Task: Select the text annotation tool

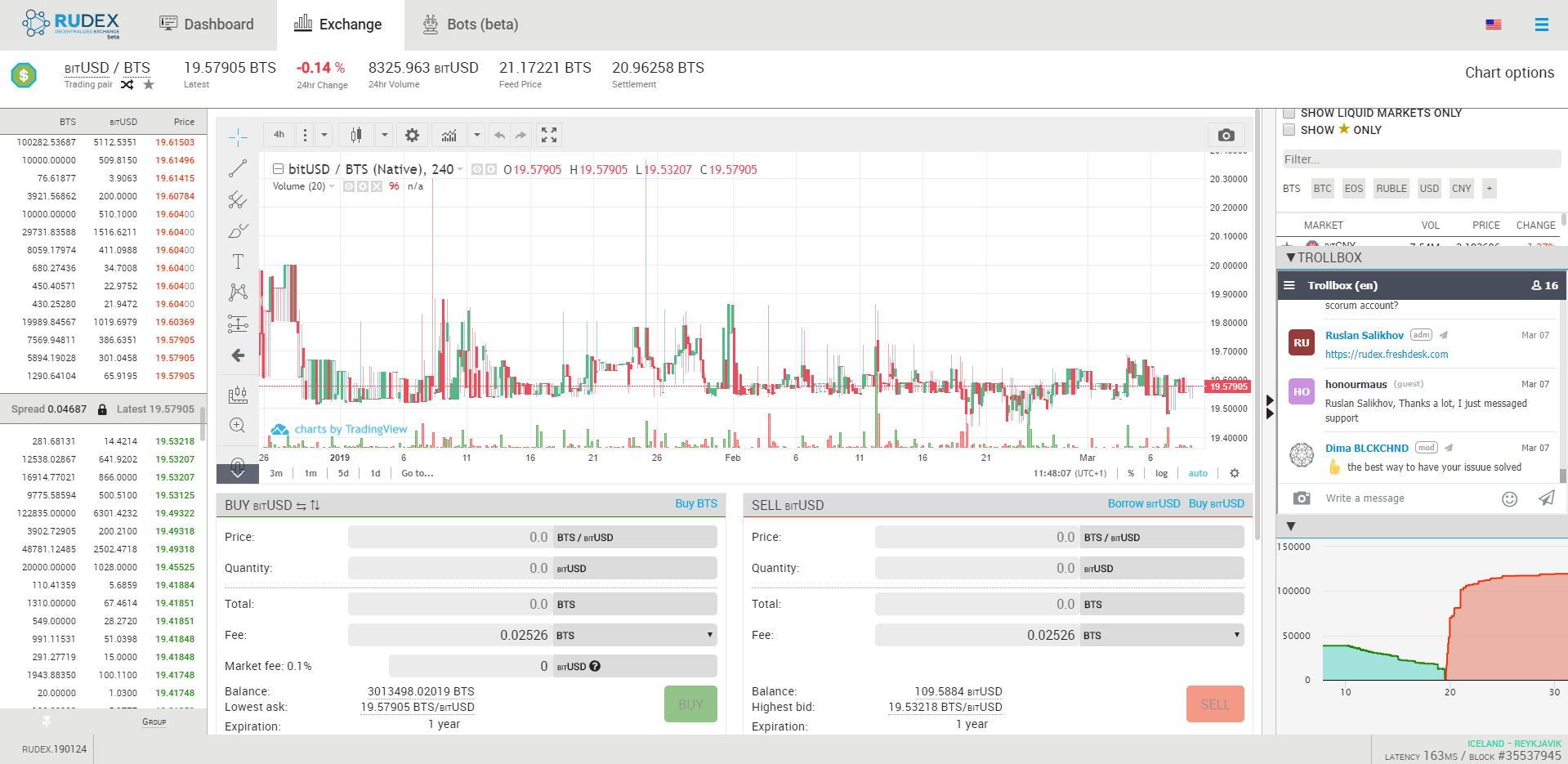Action: [238, 261]
